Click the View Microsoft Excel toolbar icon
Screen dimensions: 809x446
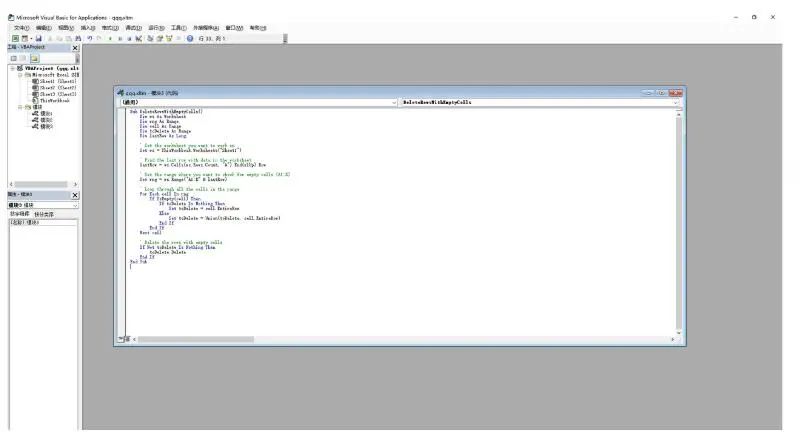tap(14, 38)
